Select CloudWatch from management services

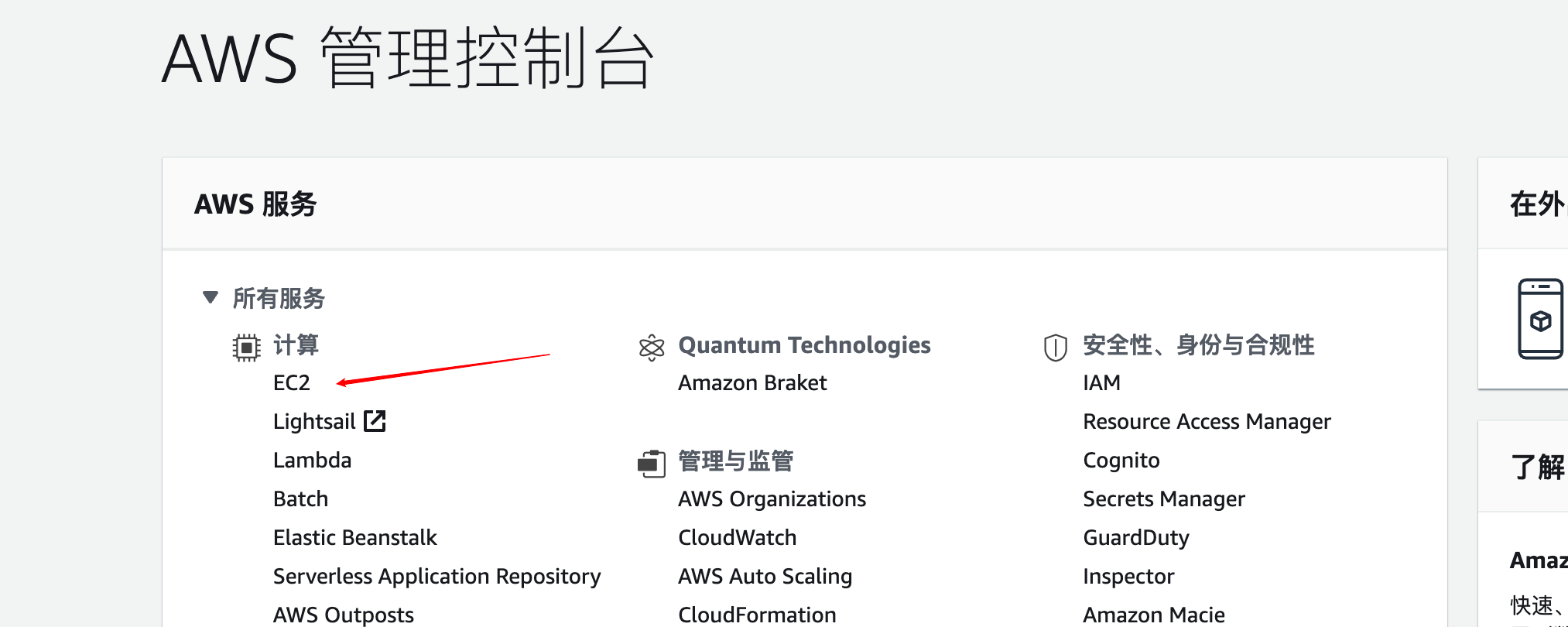click(737, 538)
